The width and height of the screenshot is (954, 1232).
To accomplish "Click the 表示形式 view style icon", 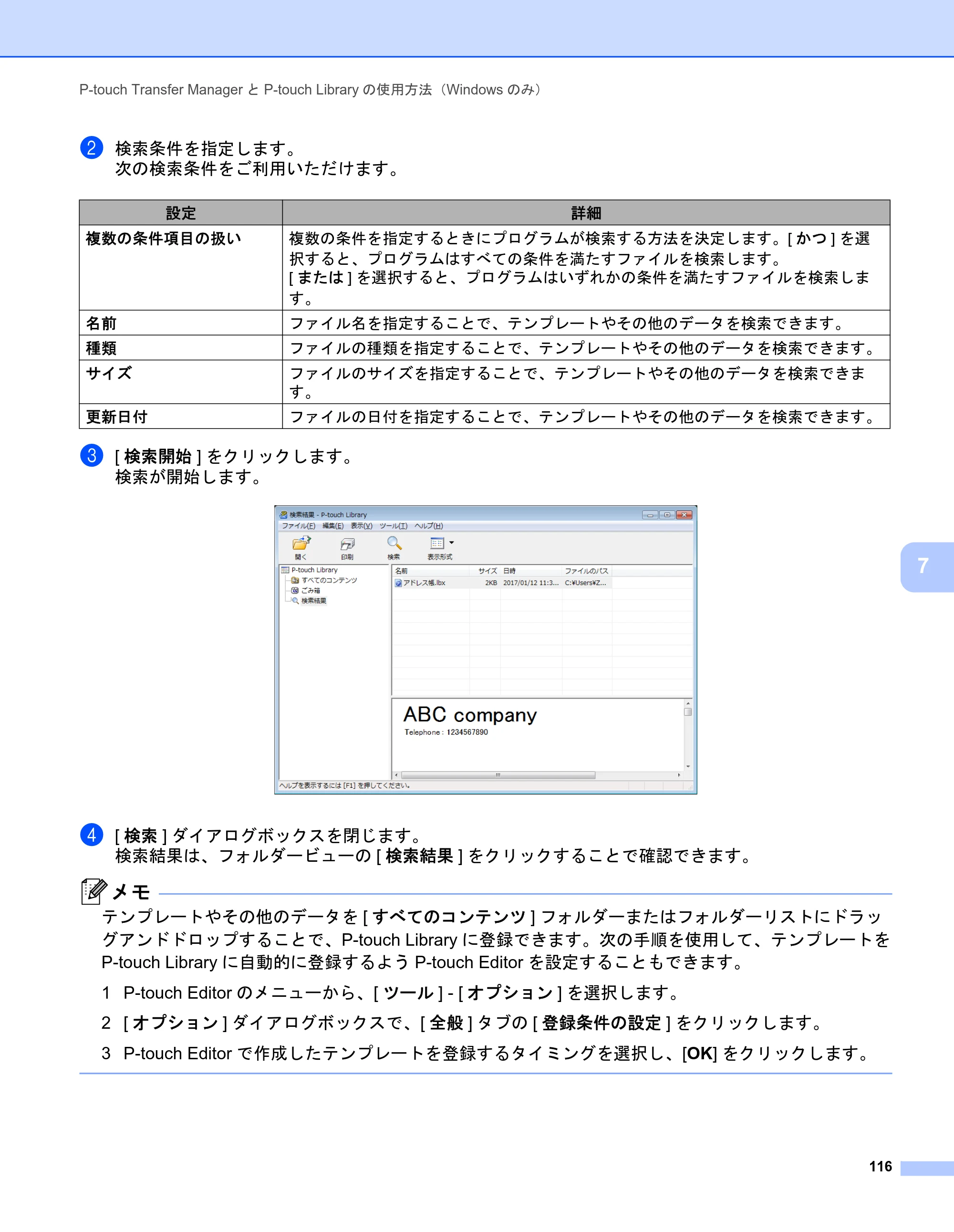I will [437, 543].
